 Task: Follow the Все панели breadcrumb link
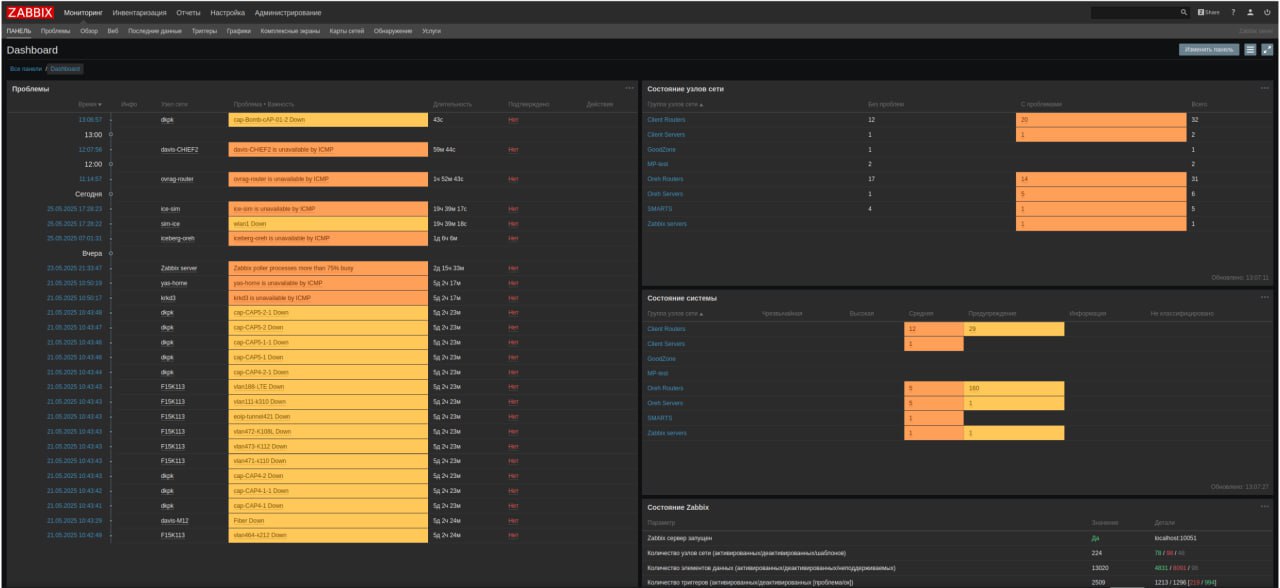pyautogui.click(x=26, y=69)
